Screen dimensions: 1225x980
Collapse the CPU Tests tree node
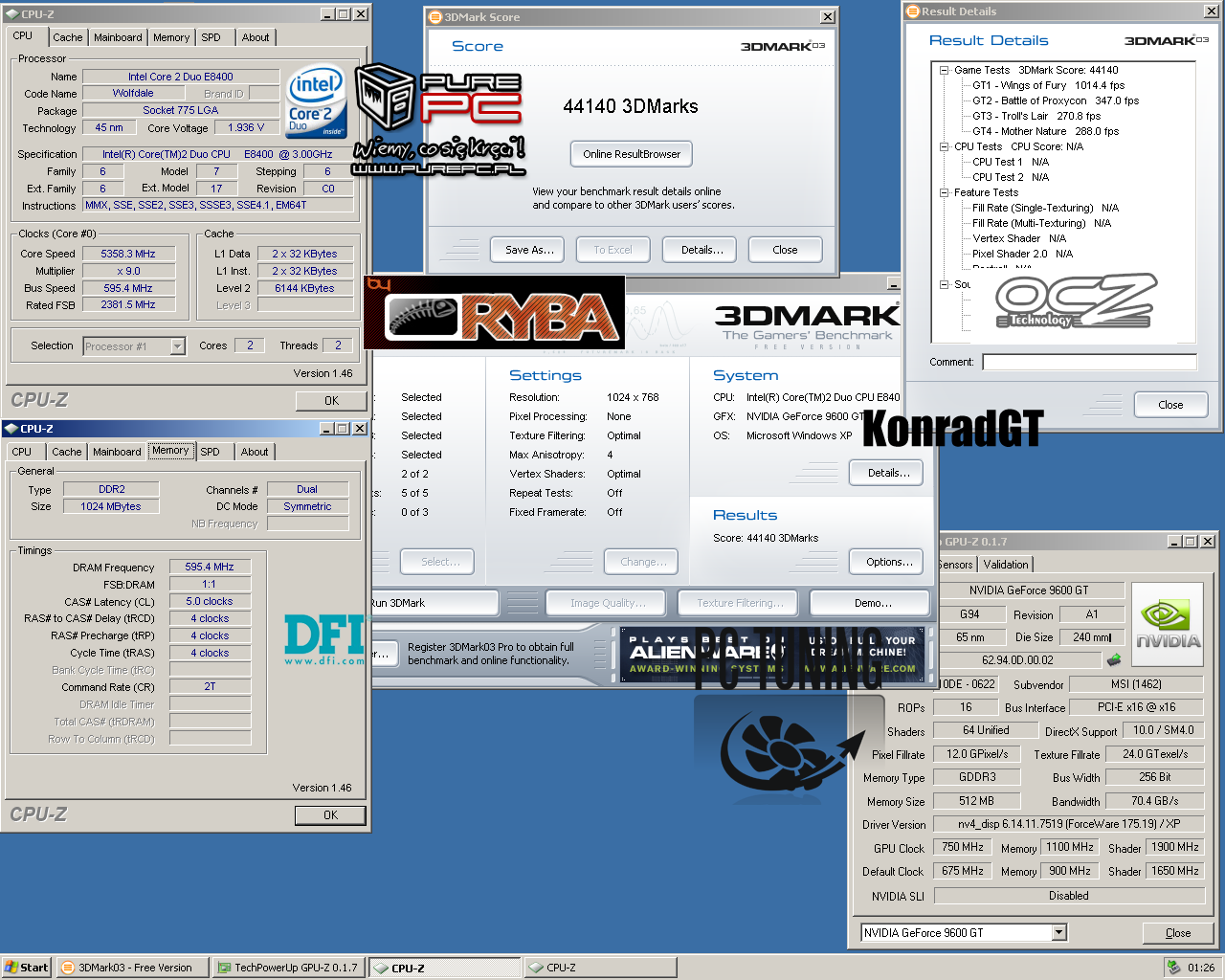tap(944, 146)
